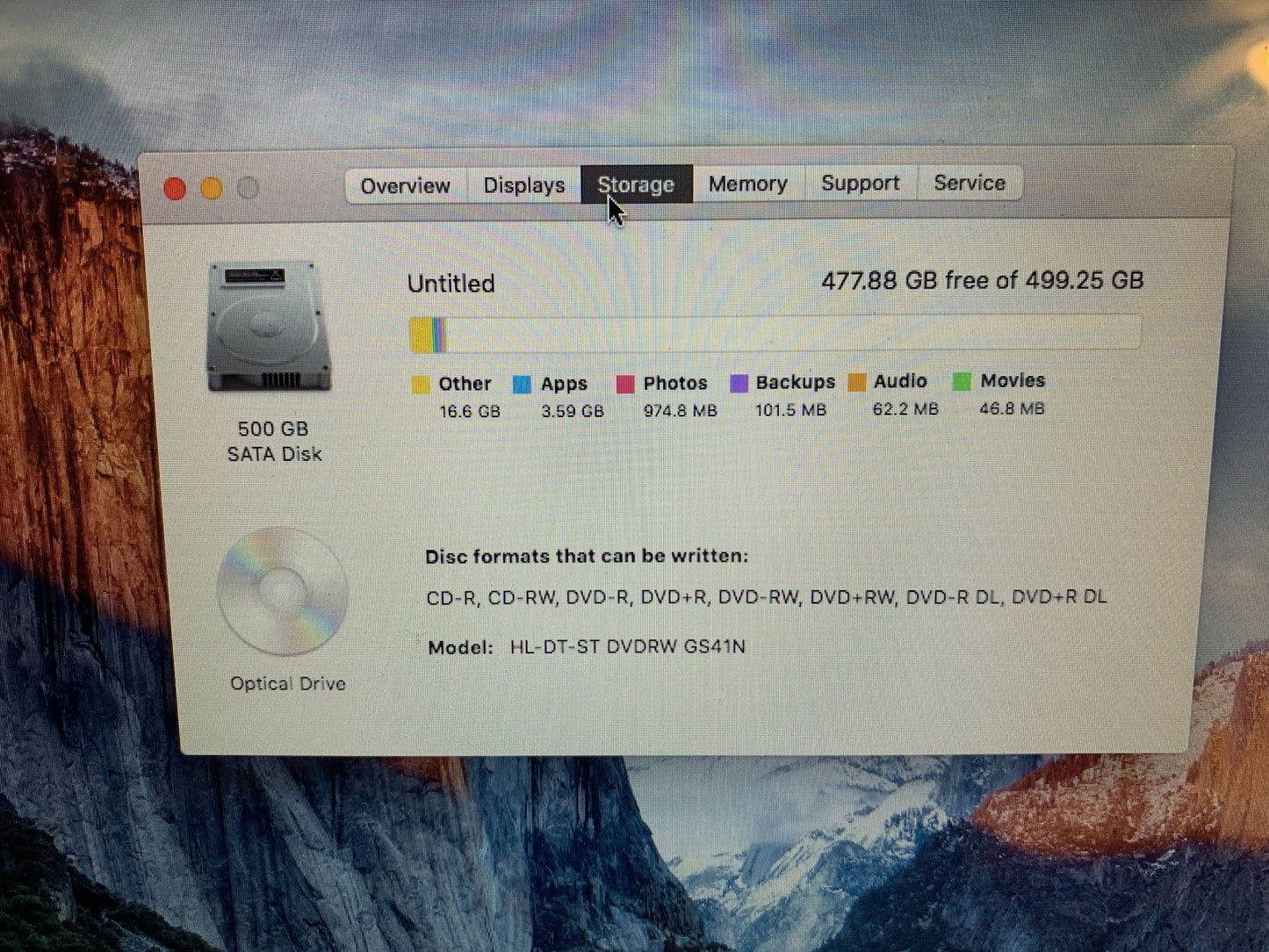Click the HL-DT-ST DVDRW GS41N model text
The height and width of the screenshot is (952, 1269).
point(627,647)
